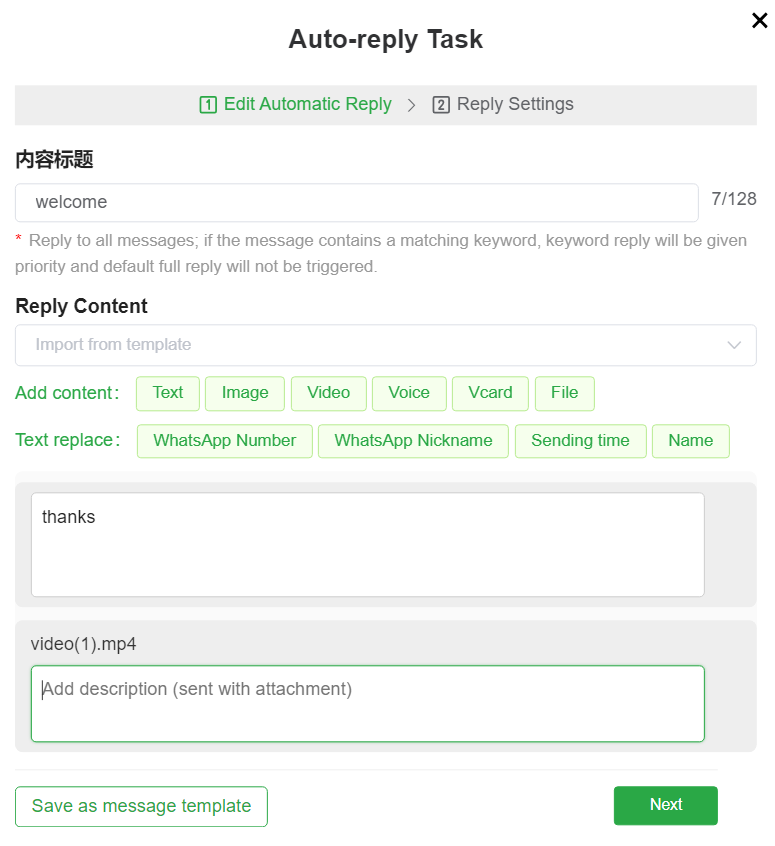Add a Video to the reply content
775x846 pixels.
(328, 393)
